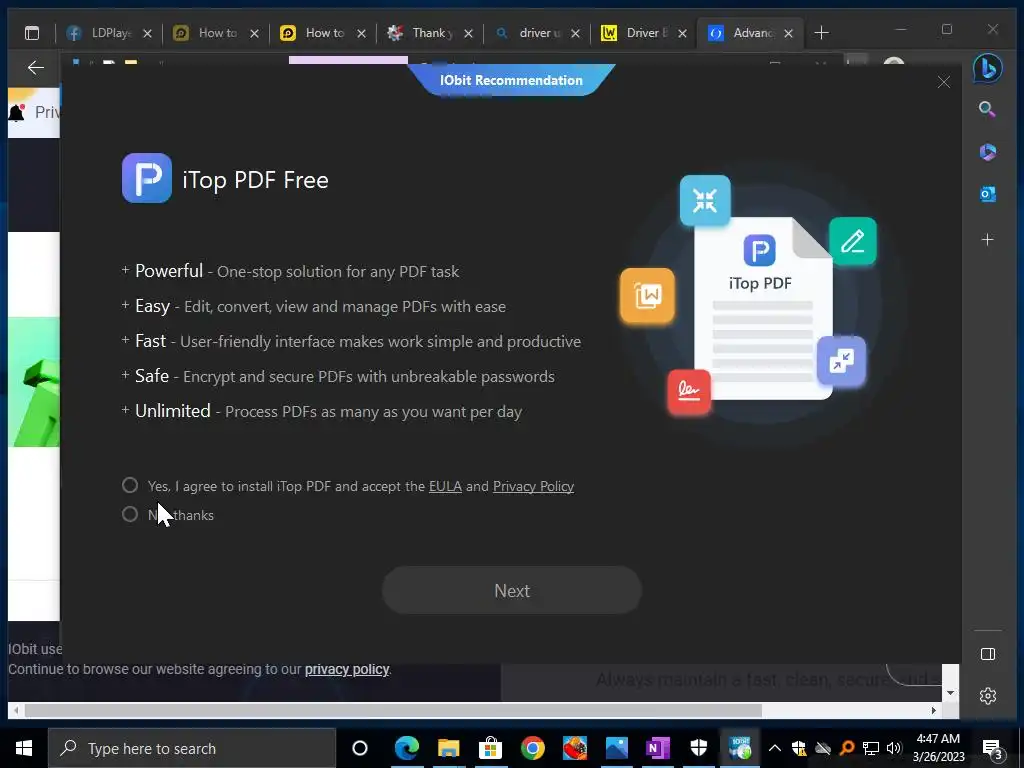Open the volume control in system tray

[x=894, y=748]
